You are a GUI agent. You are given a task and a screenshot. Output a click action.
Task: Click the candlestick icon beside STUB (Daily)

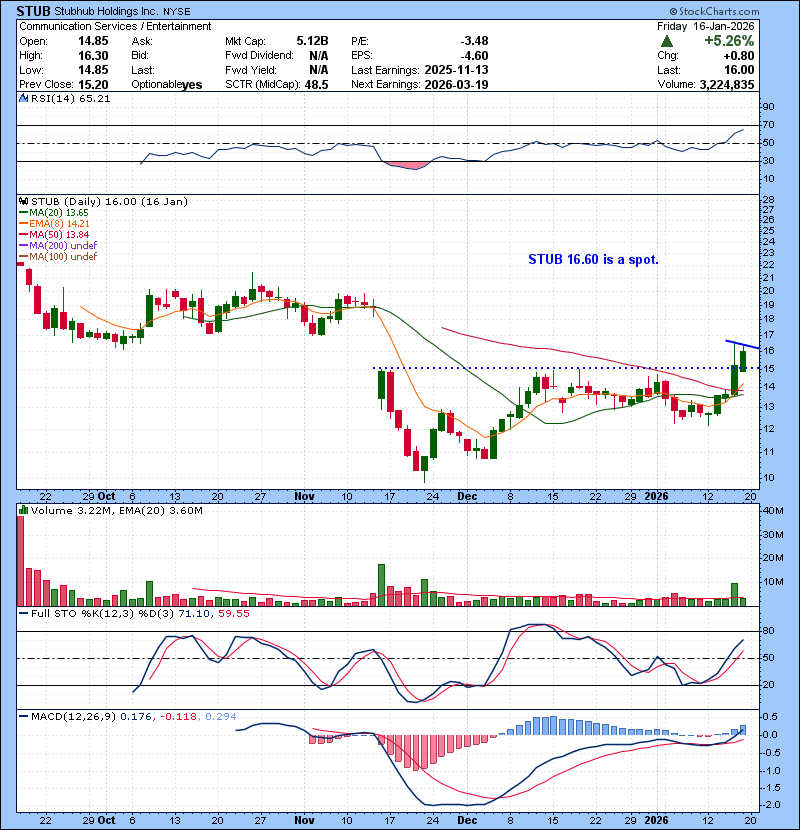pos(23,201)
